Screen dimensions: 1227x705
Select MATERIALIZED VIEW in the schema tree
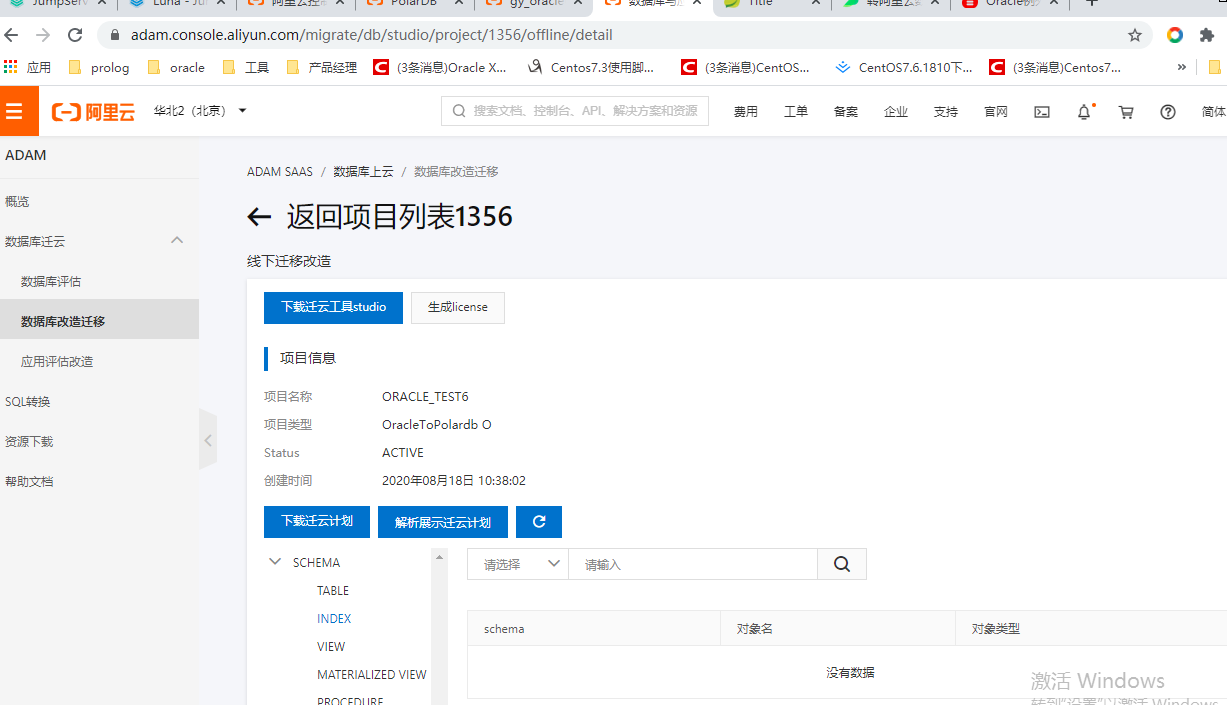pyautogui.click(x=372, y=675)
